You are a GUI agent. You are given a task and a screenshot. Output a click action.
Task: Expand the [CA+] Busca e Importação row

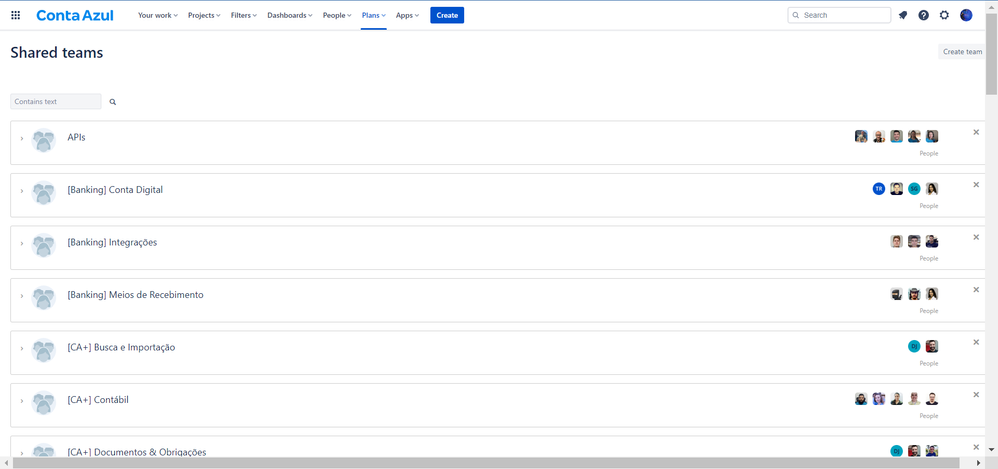tap(22, 348)
